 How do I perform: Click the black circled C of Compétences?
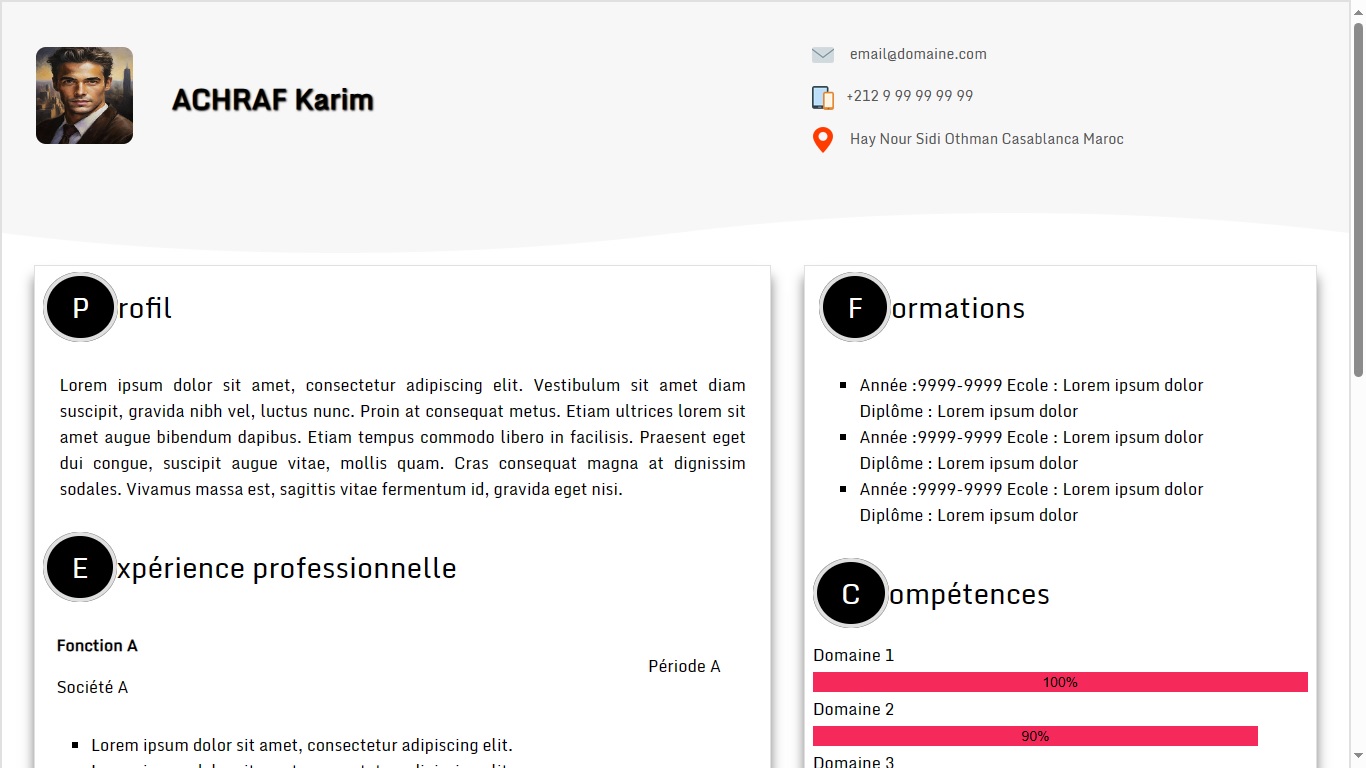point(851,594)
